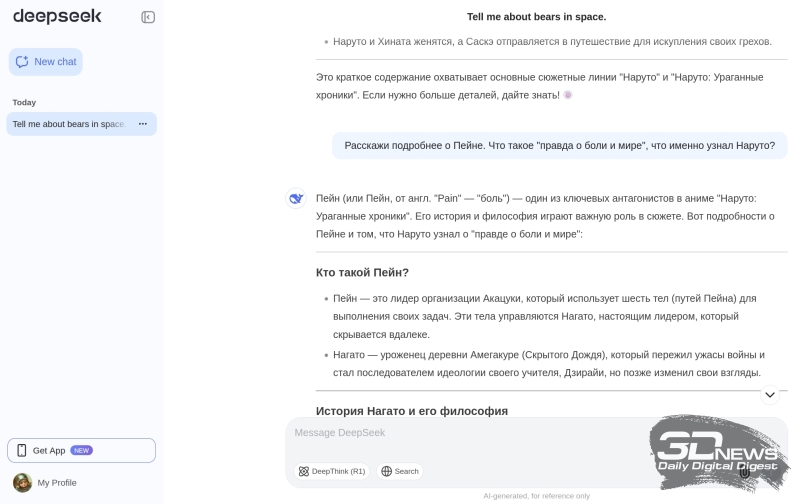Screen dimensions: 800x504
Task: Collapse the sidebar panel
Action: (x=148, y=17)
